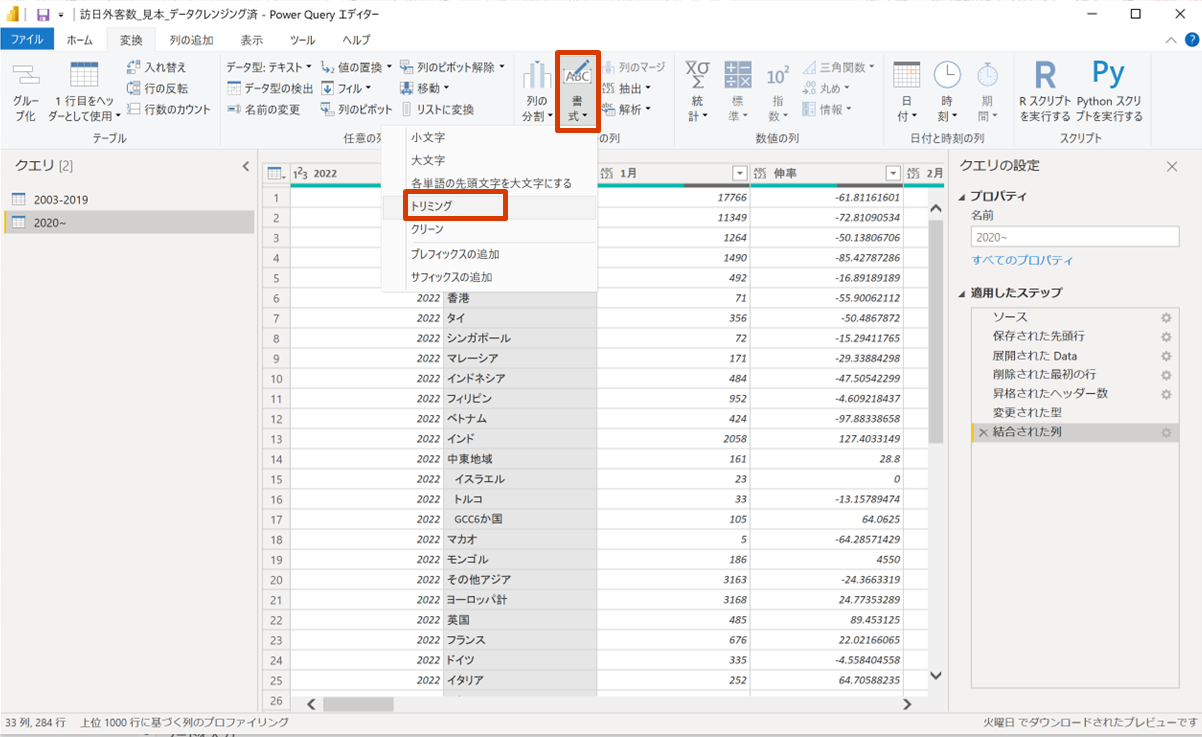
Task: Open the データ型: テキスト dropdown
Action: [269, 67]
